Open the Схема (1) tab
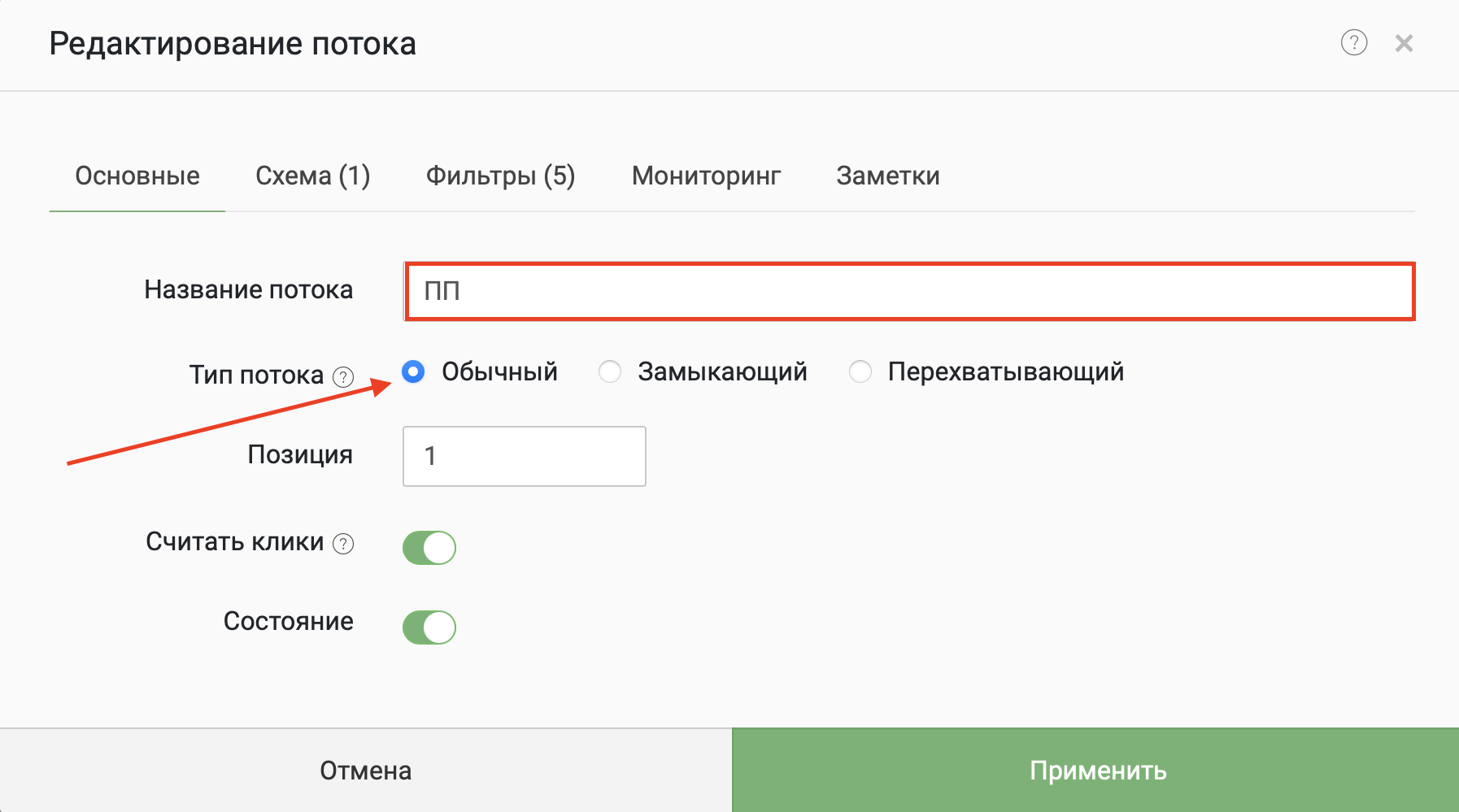 coord(313,176)
